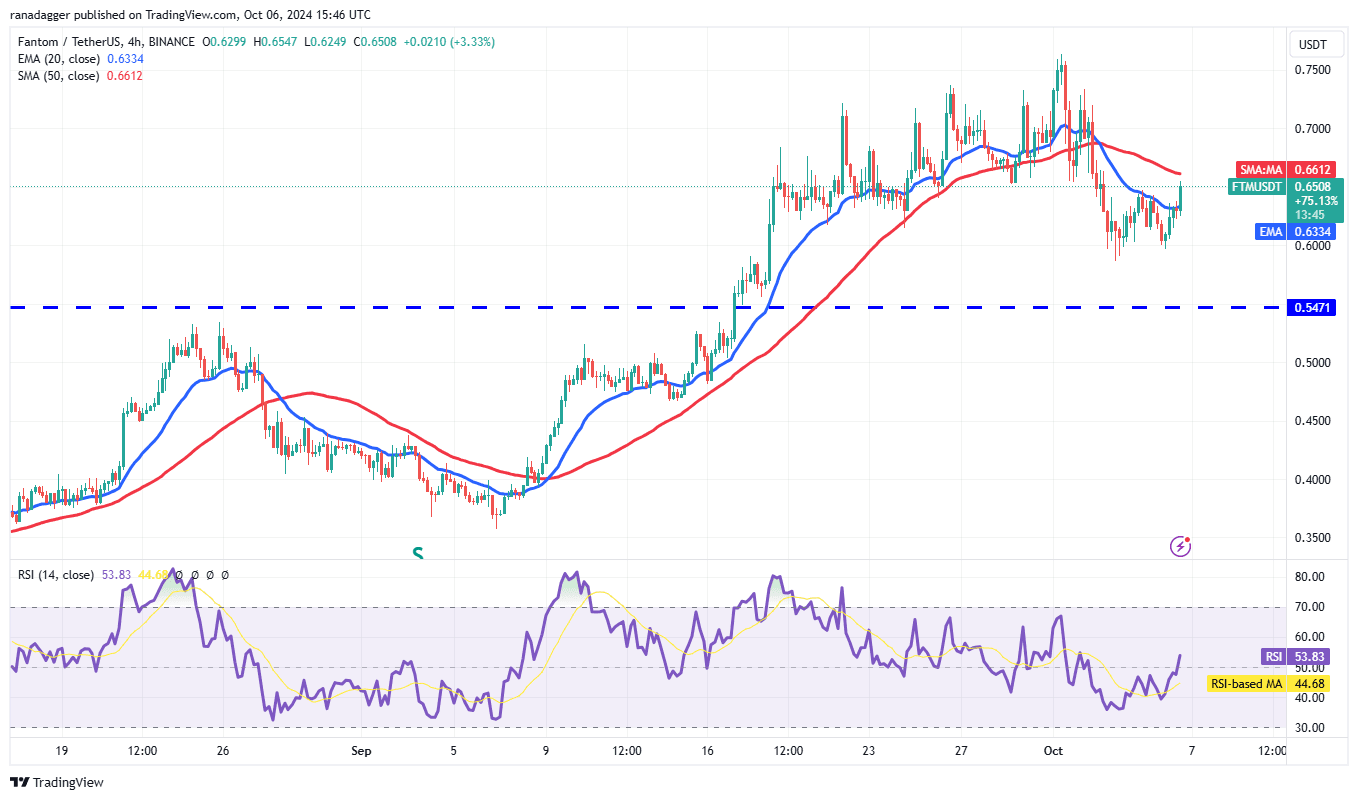The image size is (1358, 800).
Task: Select the EMA (20, close) indicator legend
Action: click(x=56, y=59)
